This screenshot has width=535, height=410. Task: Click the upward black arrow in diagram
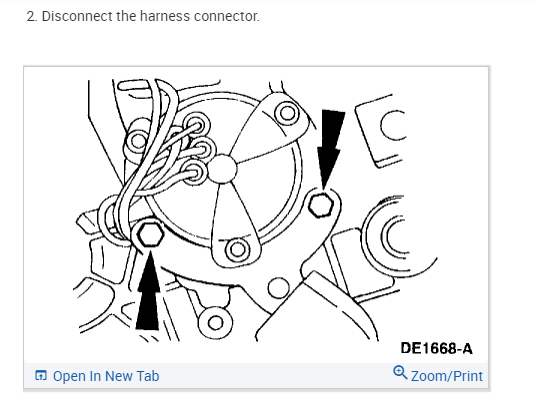[x=148, y=291]
